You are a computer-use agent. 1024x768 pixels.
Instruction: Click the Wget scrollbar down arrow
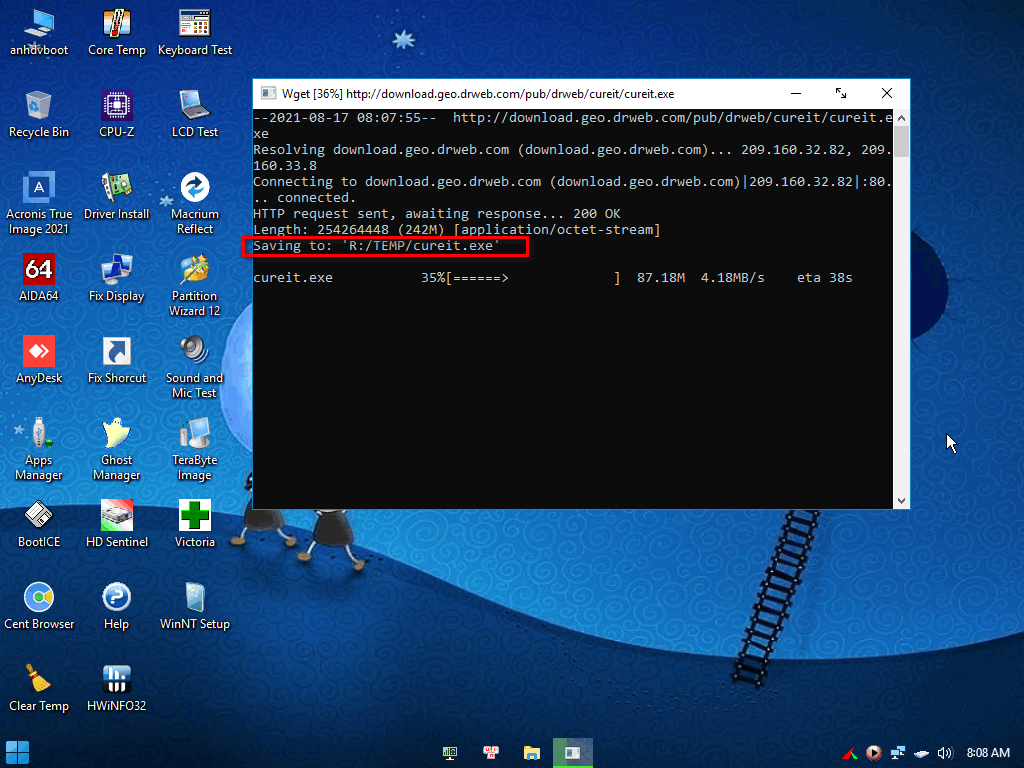[x=901, y=501]
